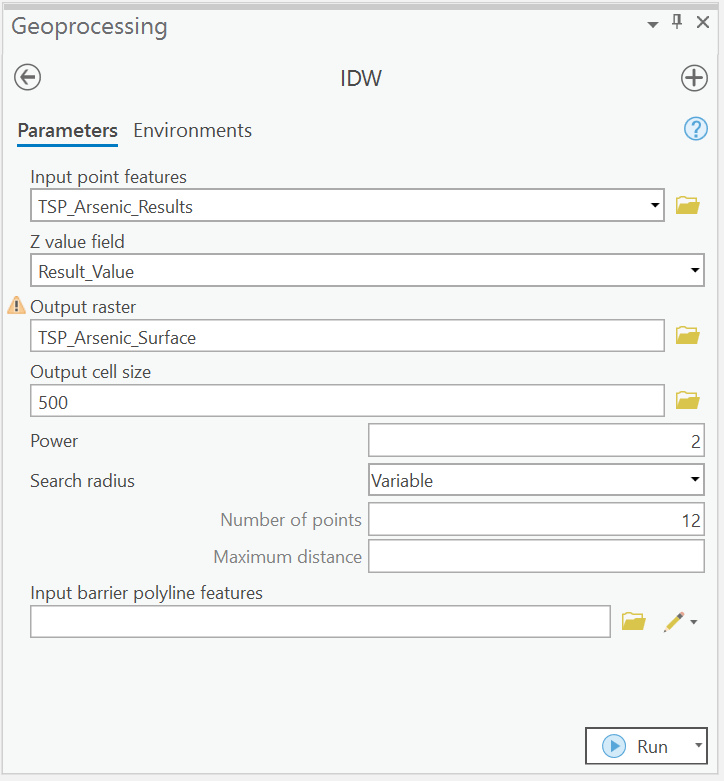Pin the Geoprocessing pane with auto-hide icon
This screenshot has width=724, height=781.
click(x=677, y=22)
